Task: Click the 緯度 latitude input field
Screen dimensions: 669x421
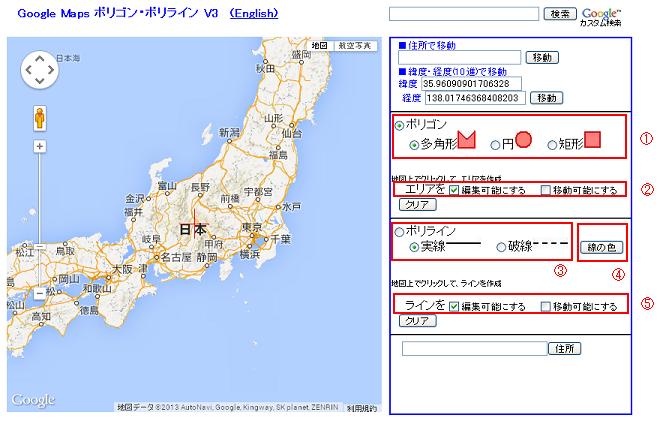Action: click(x=470, y=83)
